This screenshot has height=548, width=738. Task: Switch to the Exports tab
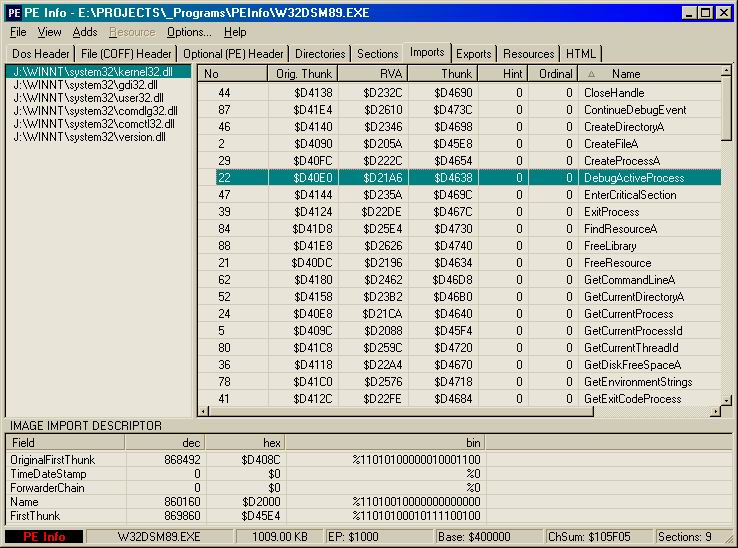(x=473, y=54)
